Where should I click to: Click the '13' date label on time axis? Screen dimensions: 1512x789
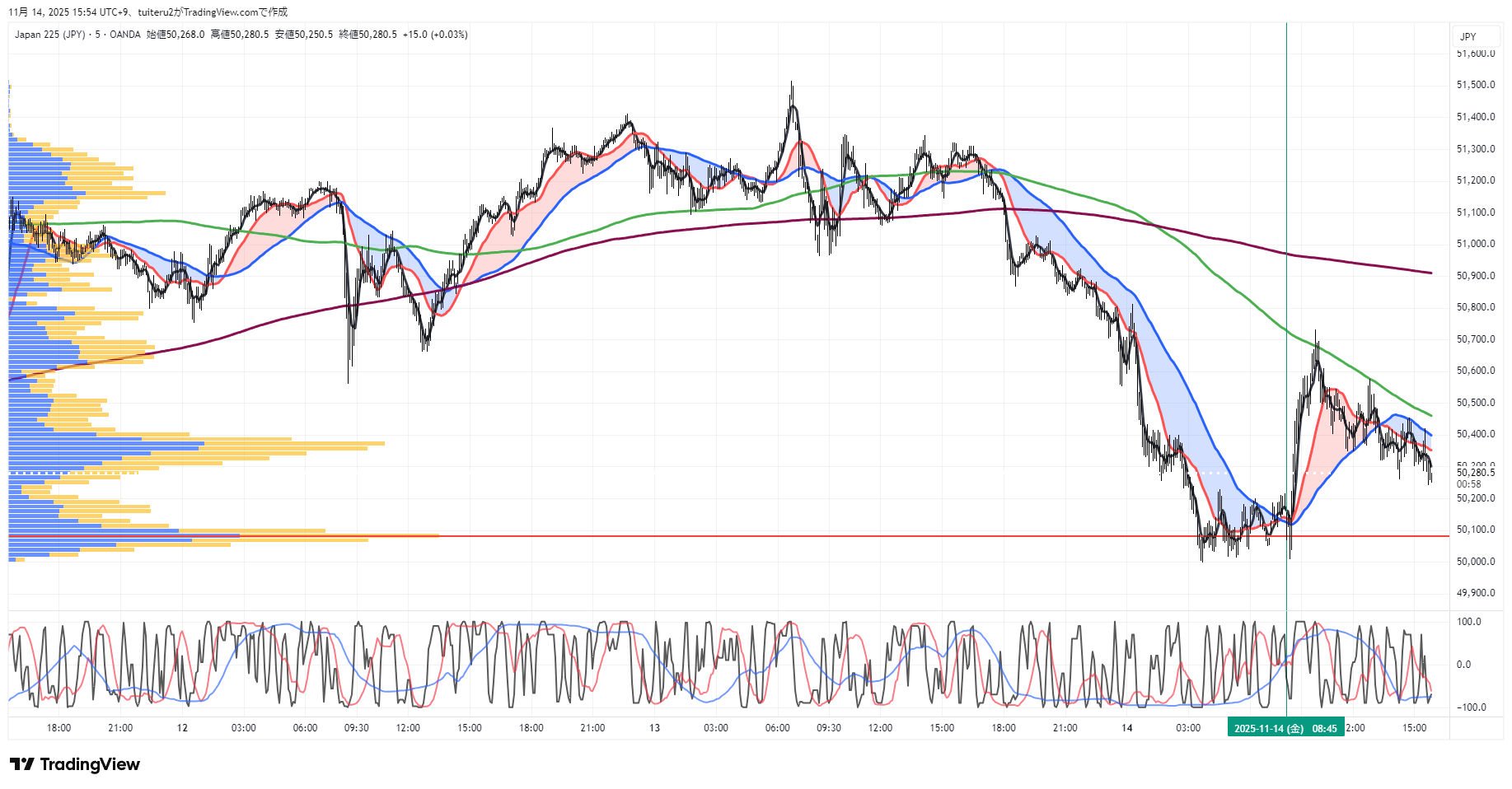pos(654,728)
